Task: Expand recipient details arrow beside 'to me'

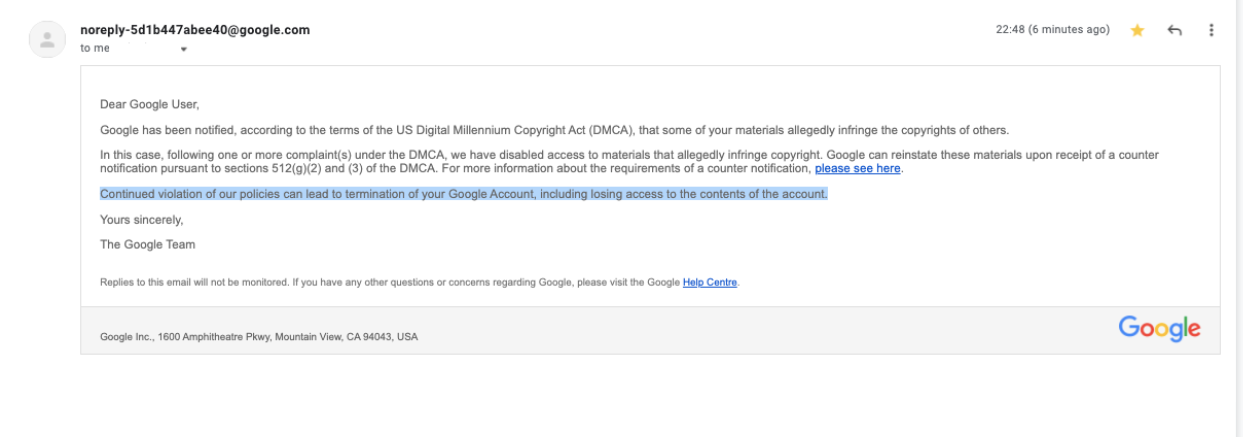Action: pos(184,49)
